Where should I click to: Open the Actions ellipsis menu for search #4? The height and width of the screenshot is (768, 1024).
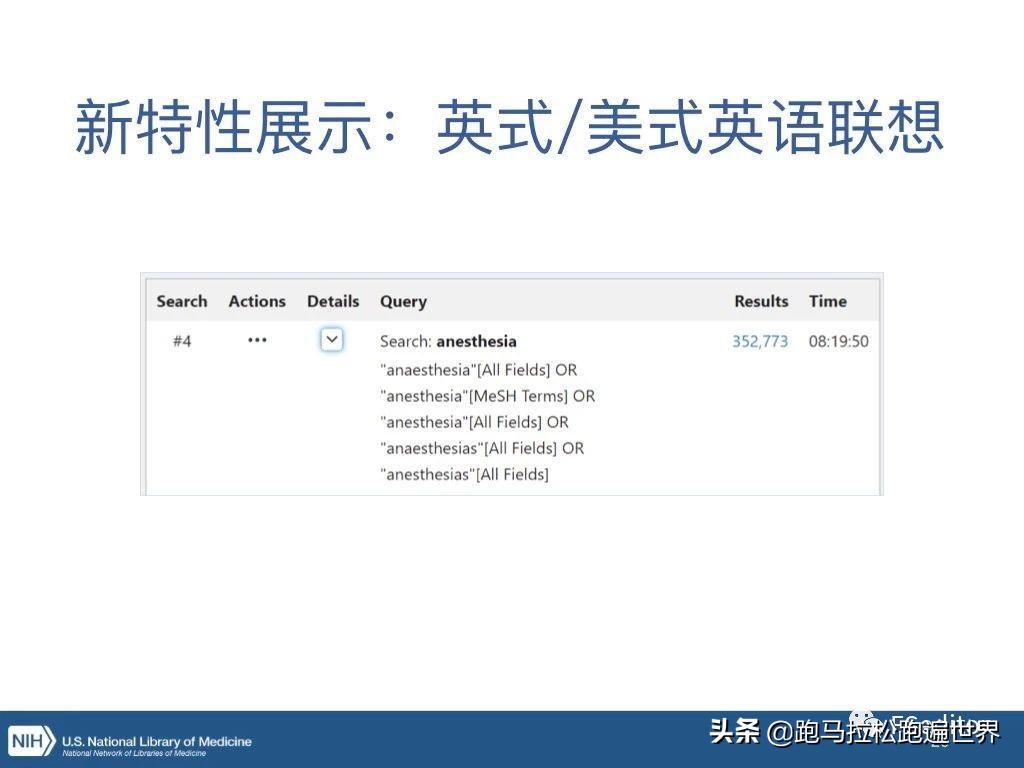pyautogui.click(x=257, y=341)
